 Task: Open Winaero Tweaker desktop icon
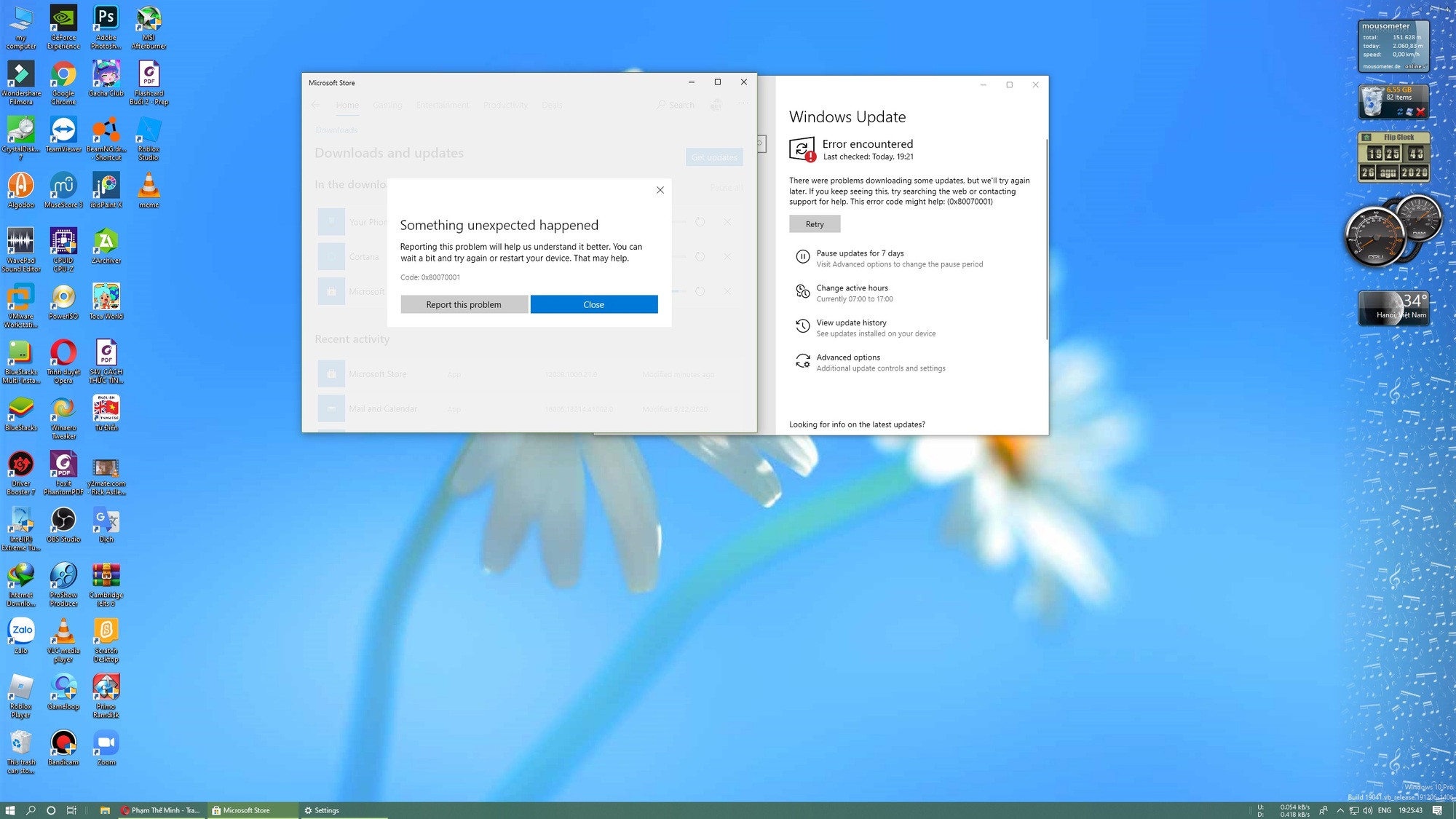click(x=63, y=418)
